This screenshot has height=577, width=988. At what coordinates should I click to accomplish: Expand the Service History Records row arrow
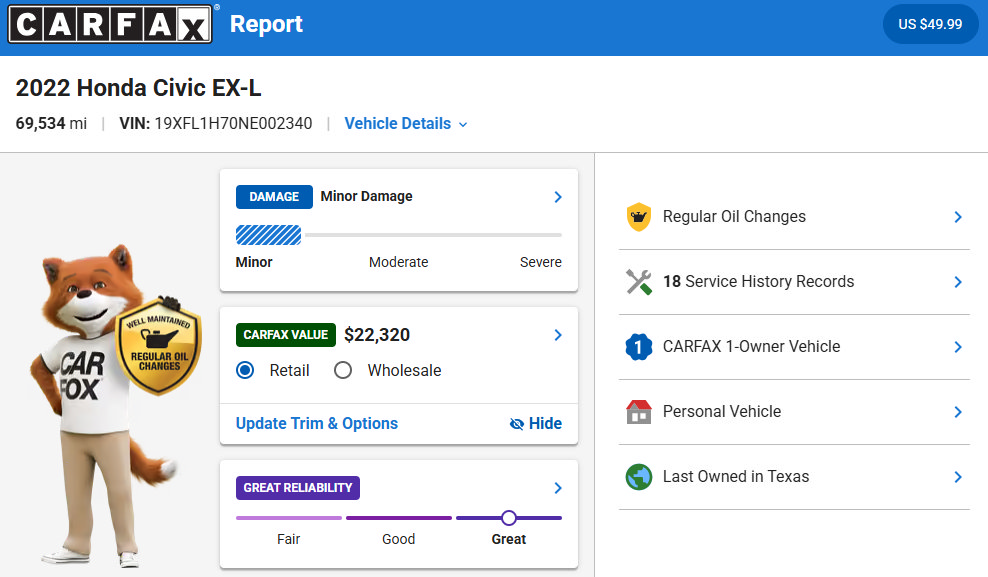point(958,282)
